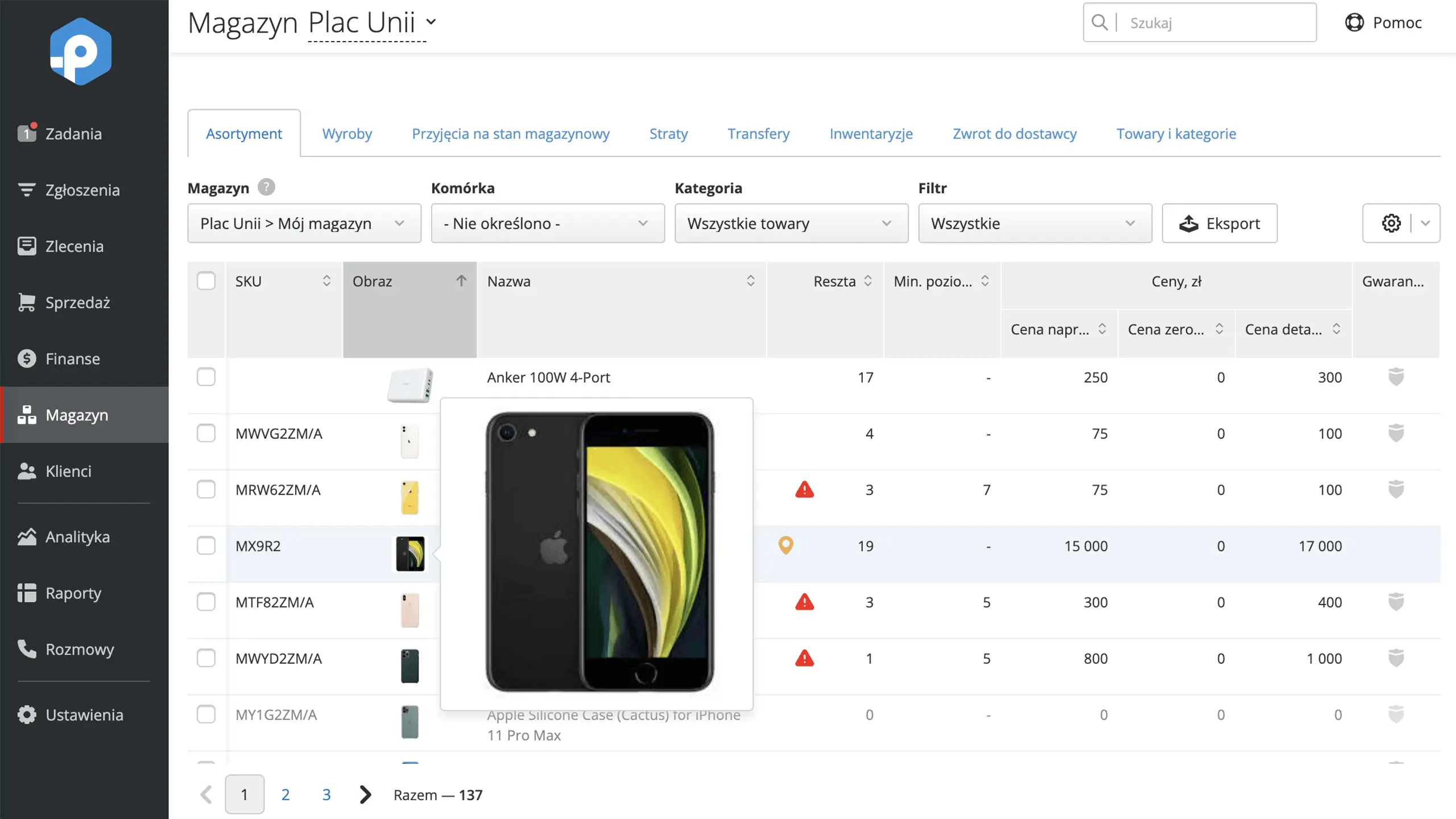Click warranty shield icon in MWVG2ZM/A row
Image resolution: width=1456 pixels, height=819 pixels.
click(x=1396, y=433)
